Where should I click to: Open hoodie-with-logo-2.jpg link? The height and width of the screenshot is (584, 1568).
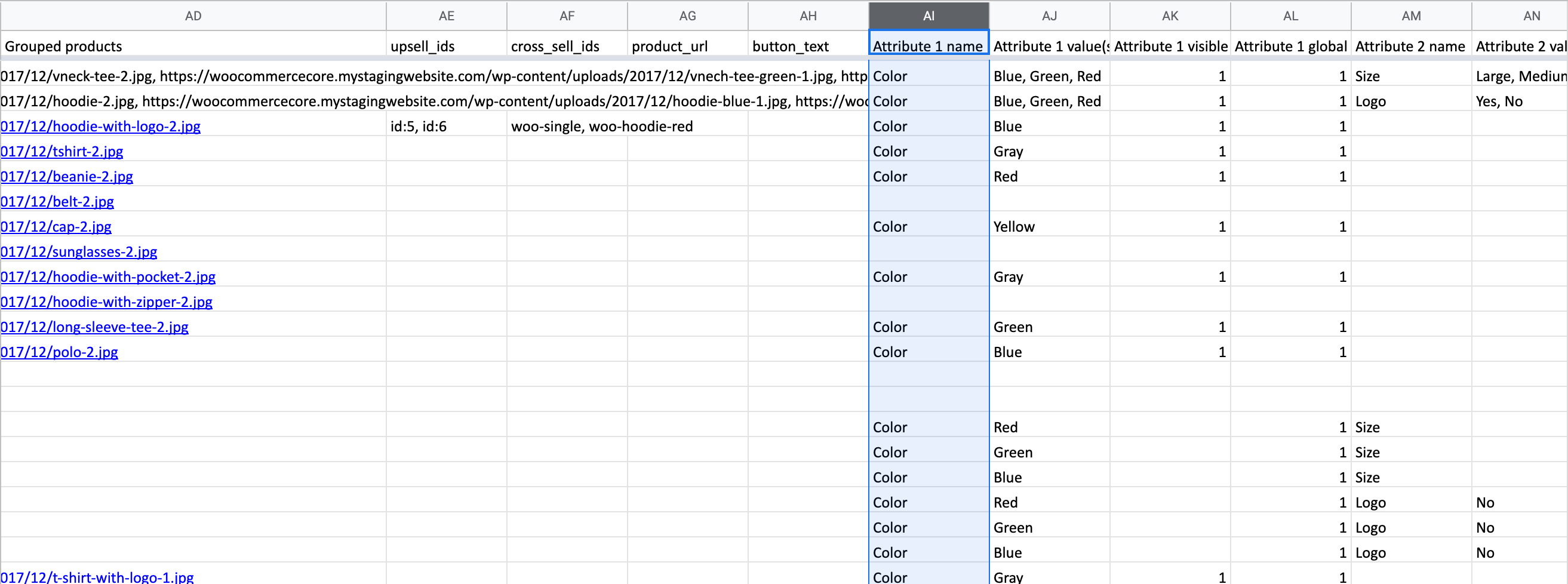[x=101, y=126]
